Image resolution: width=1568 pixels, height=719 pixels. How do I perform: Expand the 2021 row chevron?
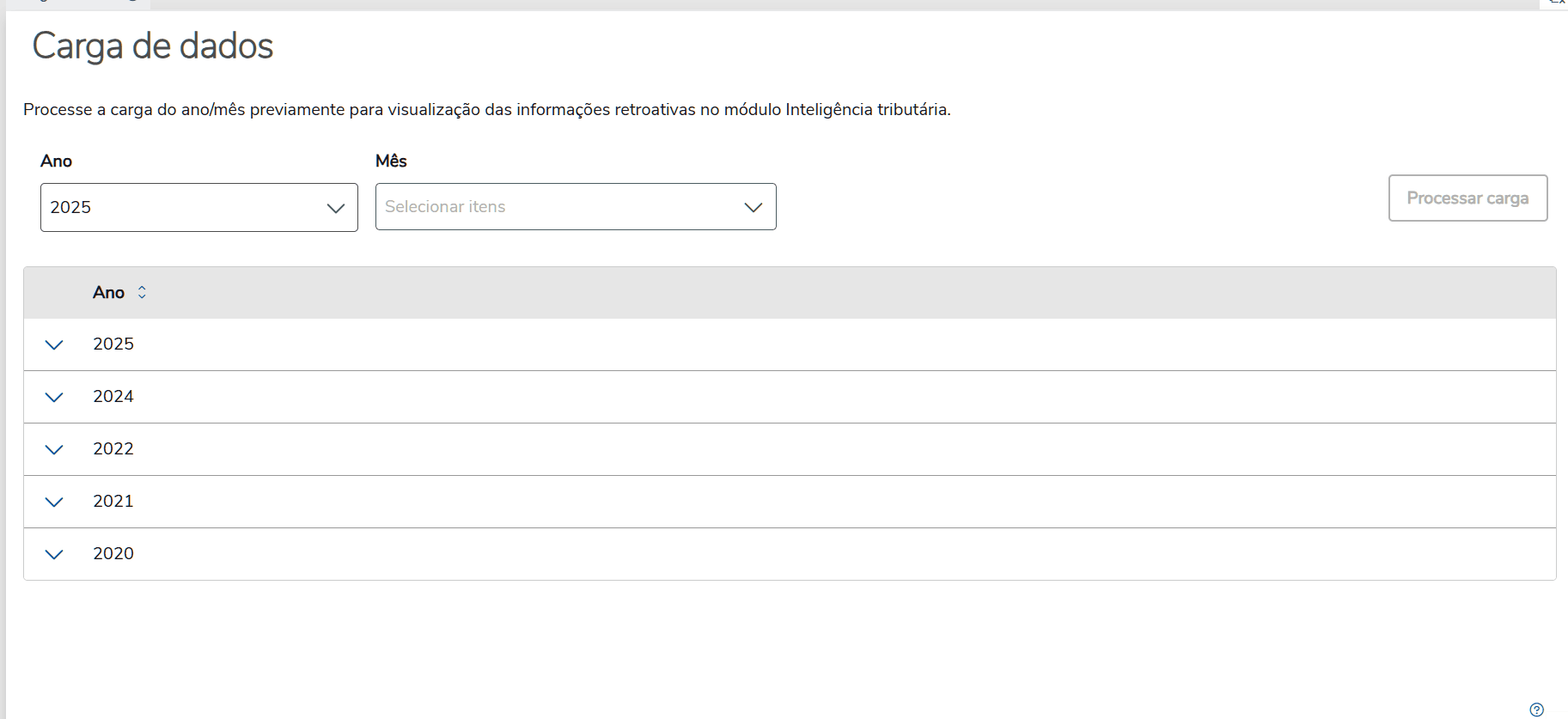pos(54,503)
